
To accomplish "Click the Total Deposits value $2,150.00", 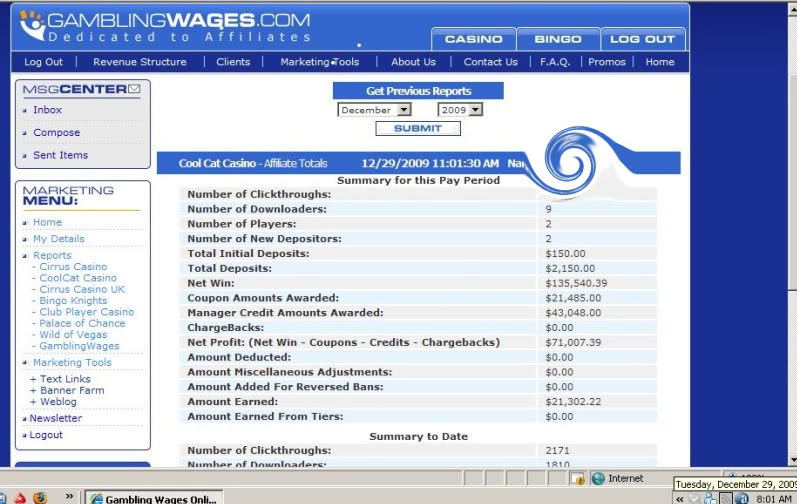I will 570,269.
